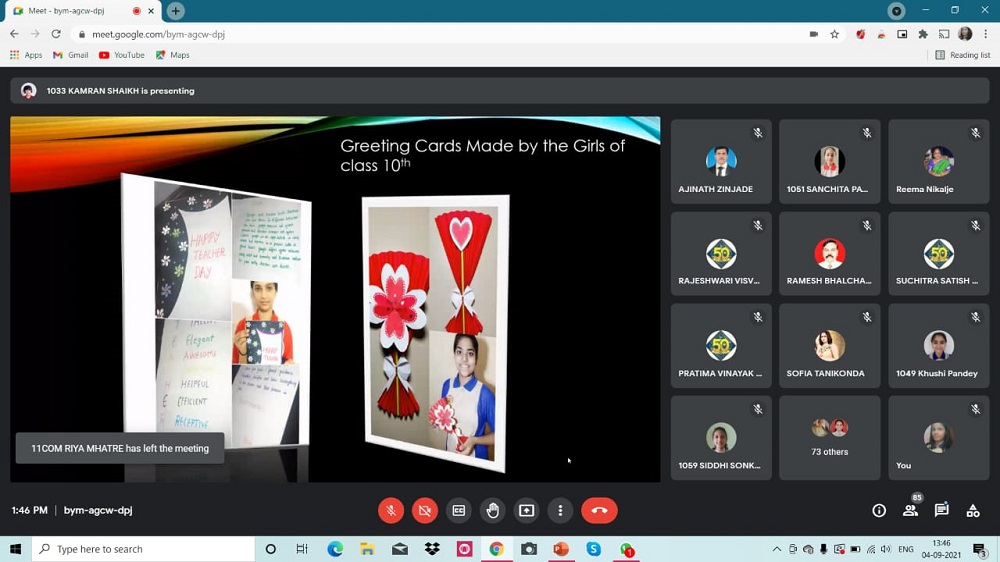Unmute the microphone in the call bar

391,510
